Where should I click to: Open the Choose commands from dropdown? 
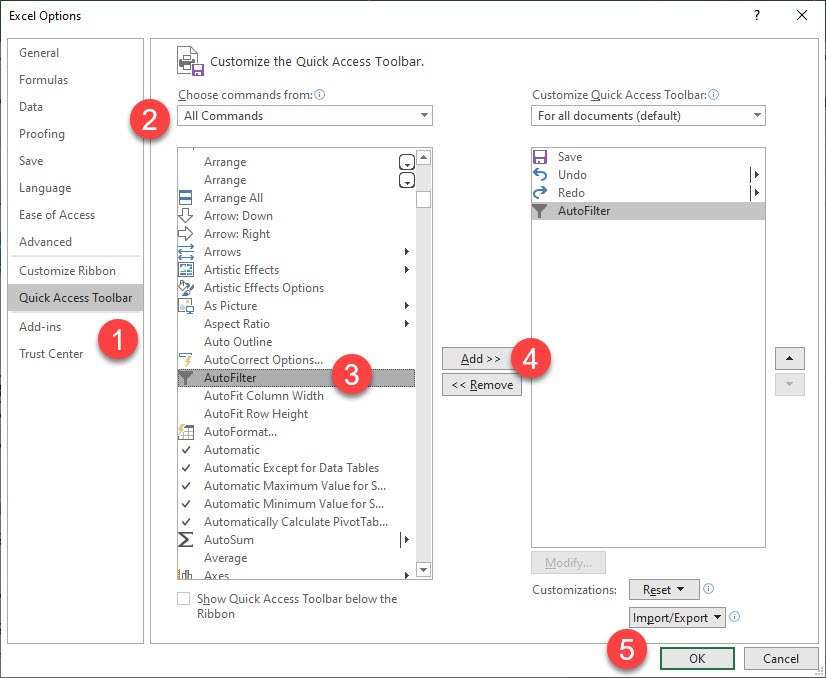(x=304, y=115)
